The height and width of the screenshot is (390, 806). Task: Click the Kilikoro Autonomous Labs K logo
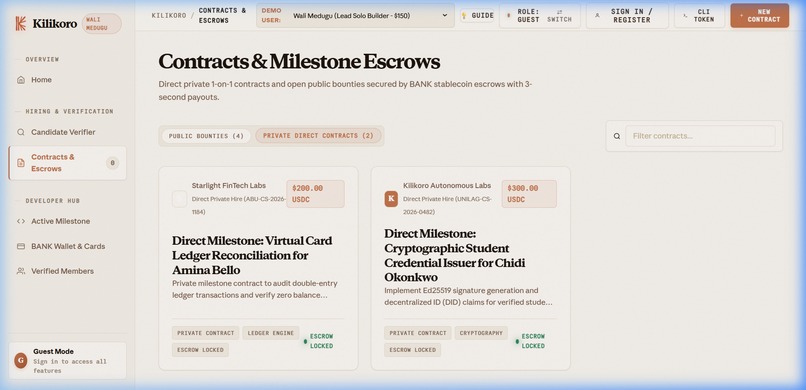click(x=391, y=198)
